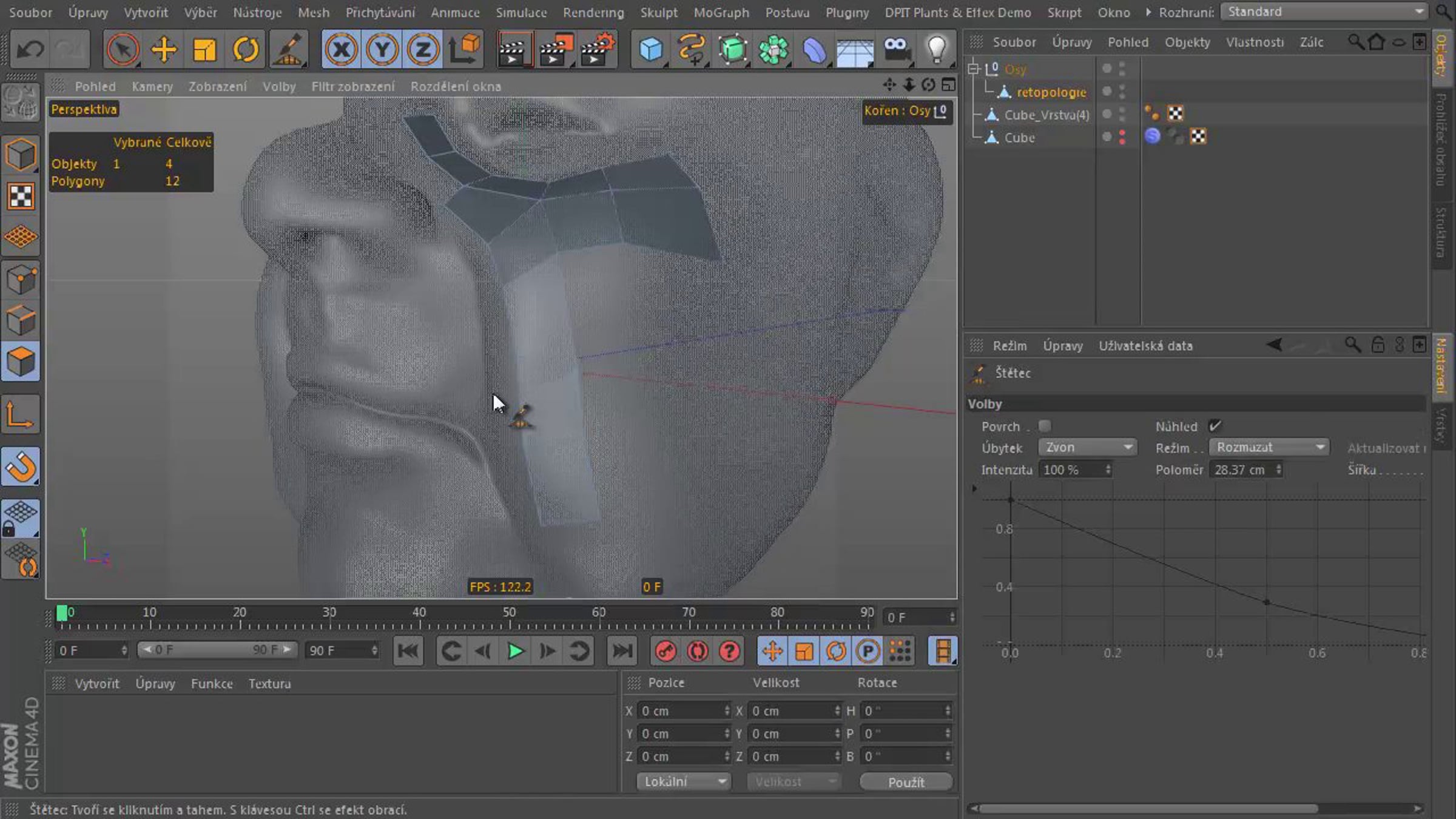
Task: Click the timeline play button
Action: click(x=515, y=651)
